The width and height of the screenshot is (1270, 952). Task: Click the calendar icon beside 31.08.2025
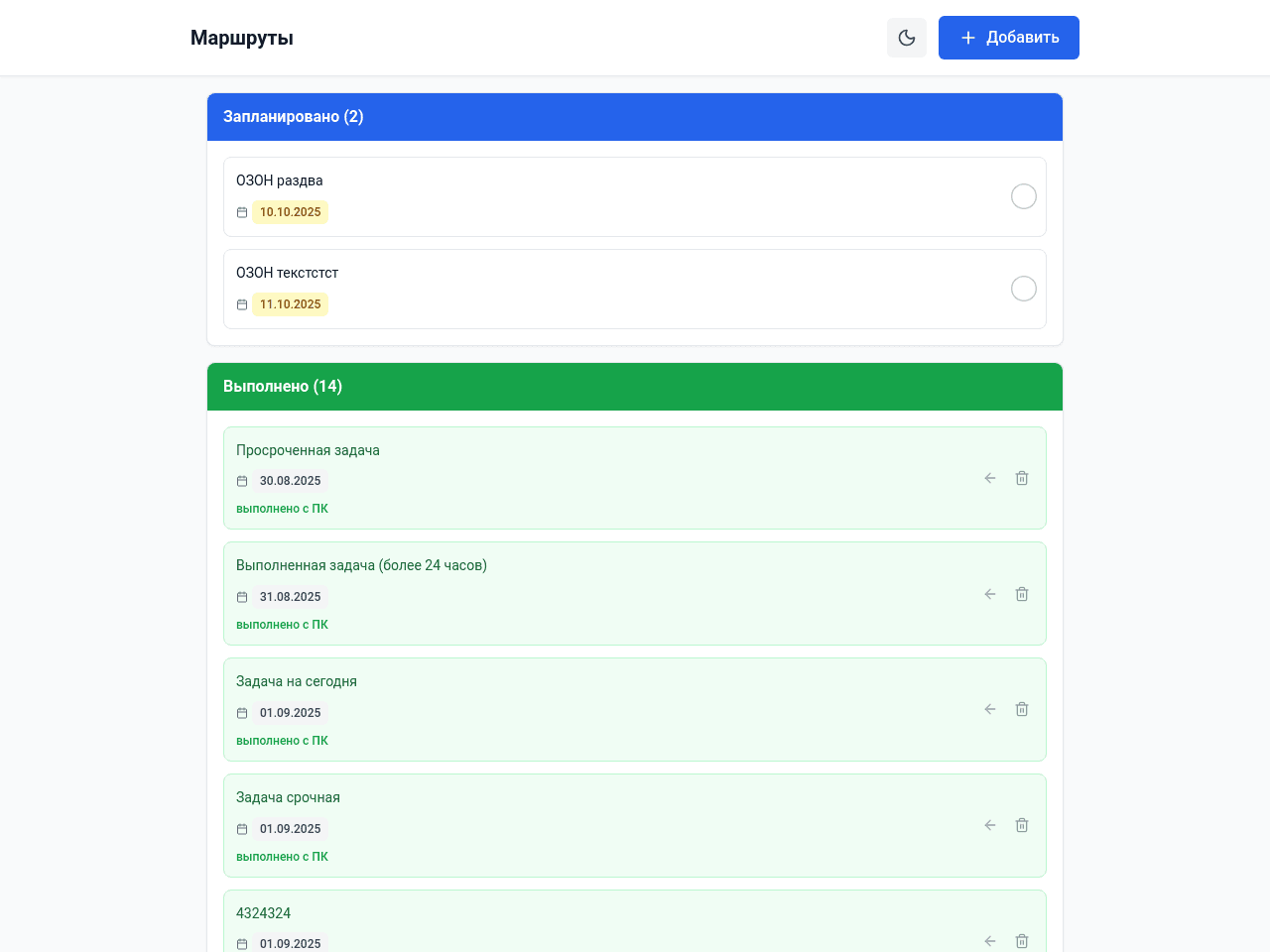(x=242, y=597)
